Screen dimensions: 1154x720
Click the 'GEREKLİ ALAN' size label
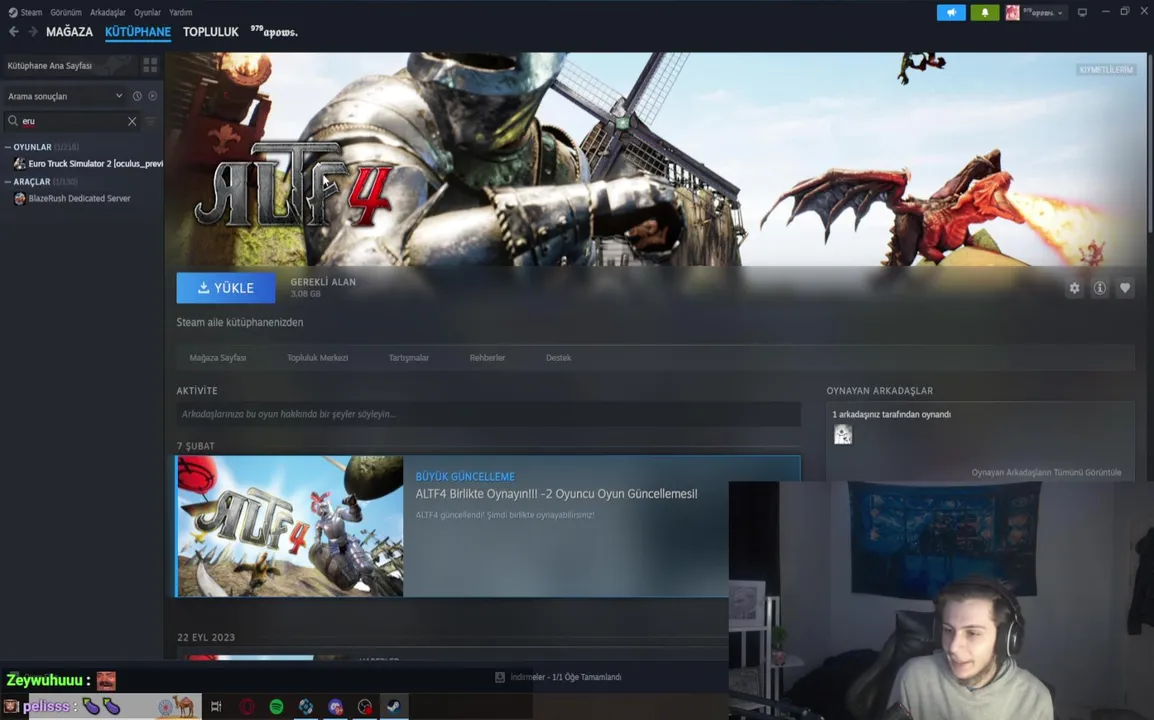[323, 282]
